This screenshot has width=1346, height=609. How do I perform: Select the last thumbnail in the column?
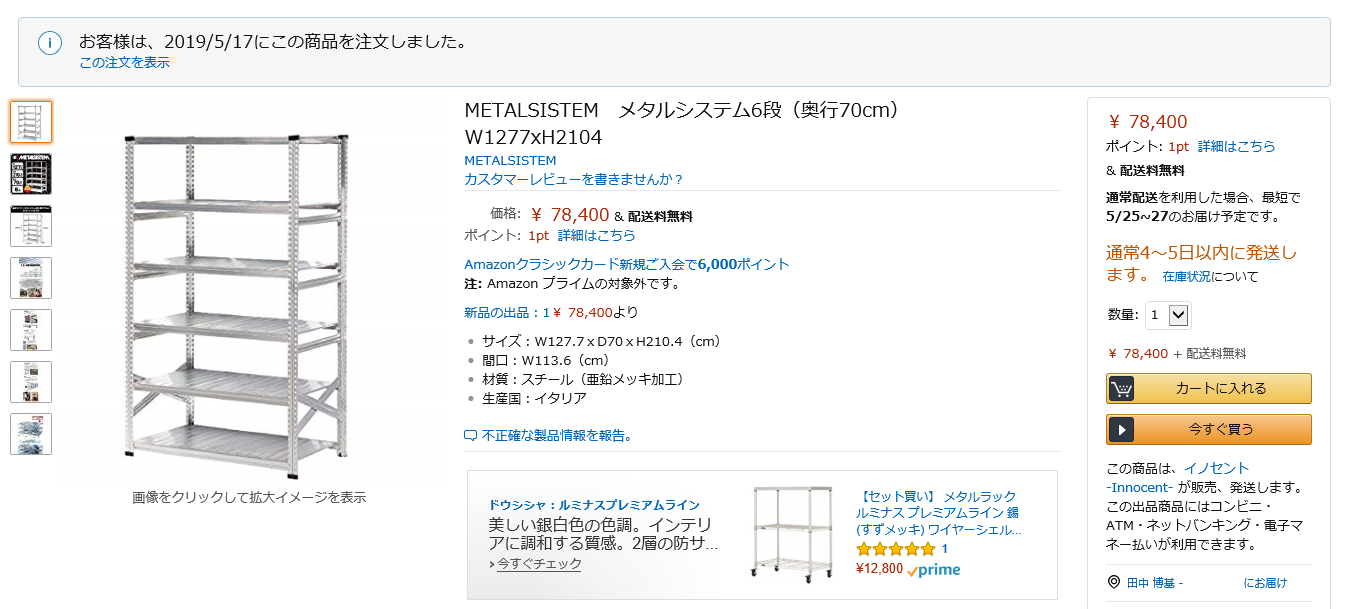(31, 434)
